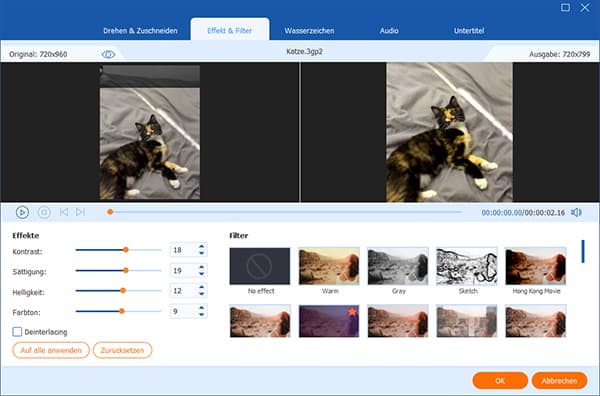Image resolution: width=600 pixels, height=396 pixels.
Task: Select the purple filter with star
Action: tap(329, 321)
